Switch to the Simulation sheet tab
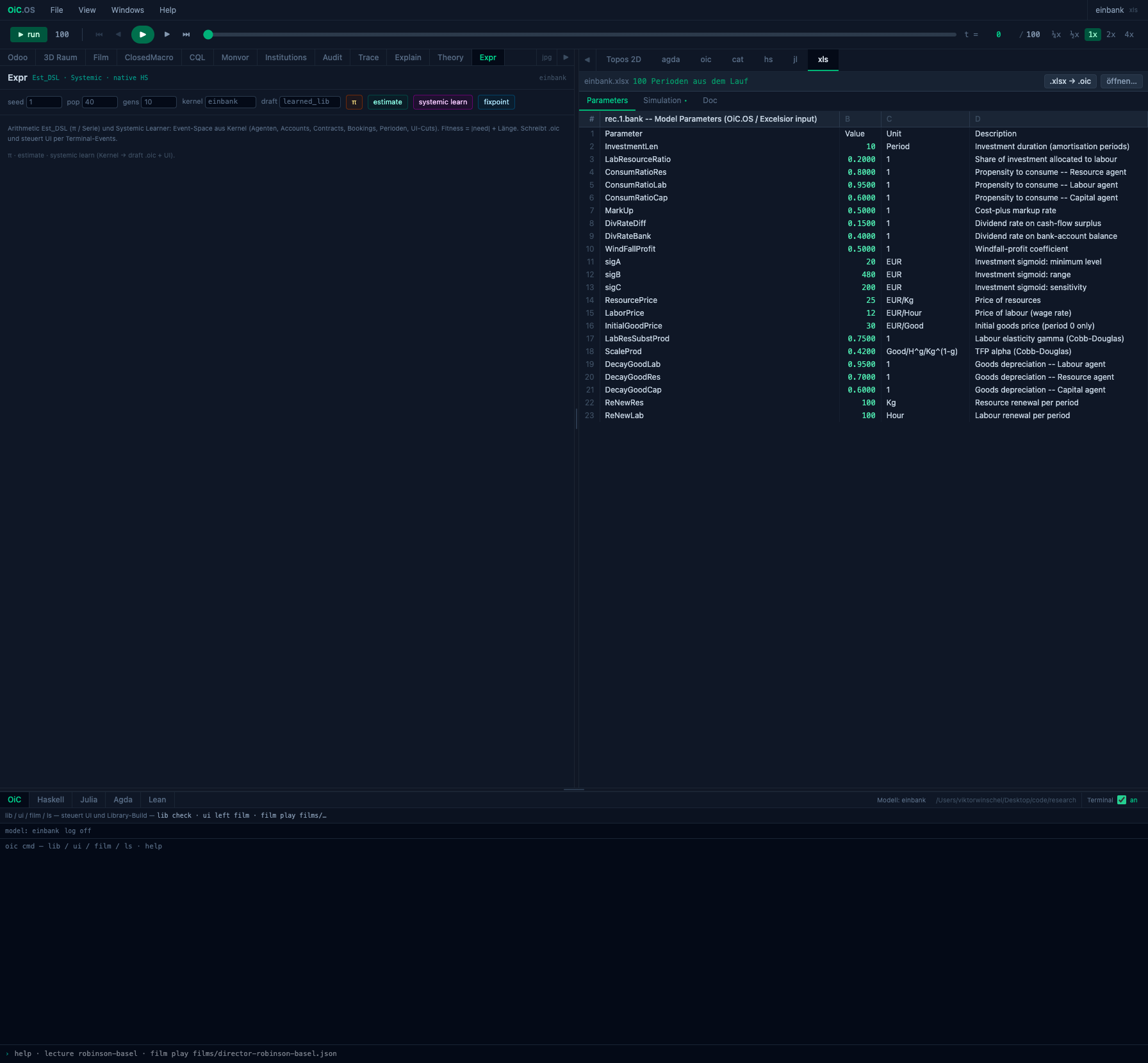Screen dimensions: 1148x1063 [664, 101]
